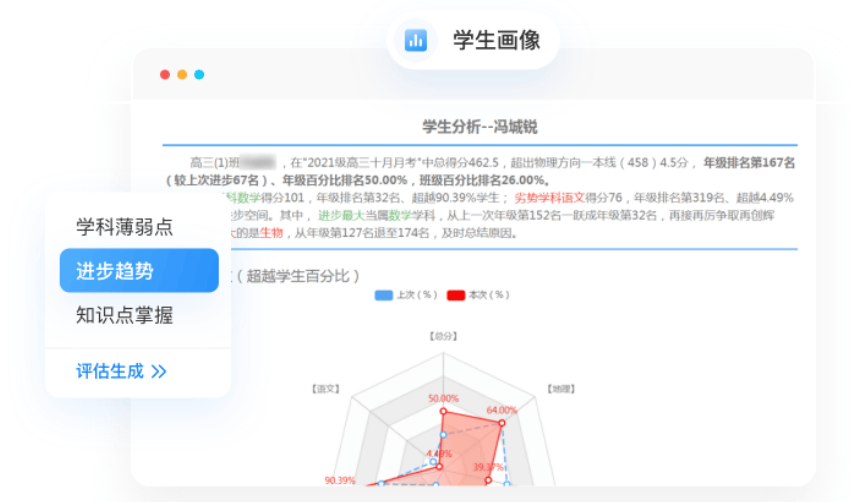Image resolution: width=852 pixels, height=502 pixels.
Task: Click the 【地理】 radar axis label
Action: pos(561,387)
